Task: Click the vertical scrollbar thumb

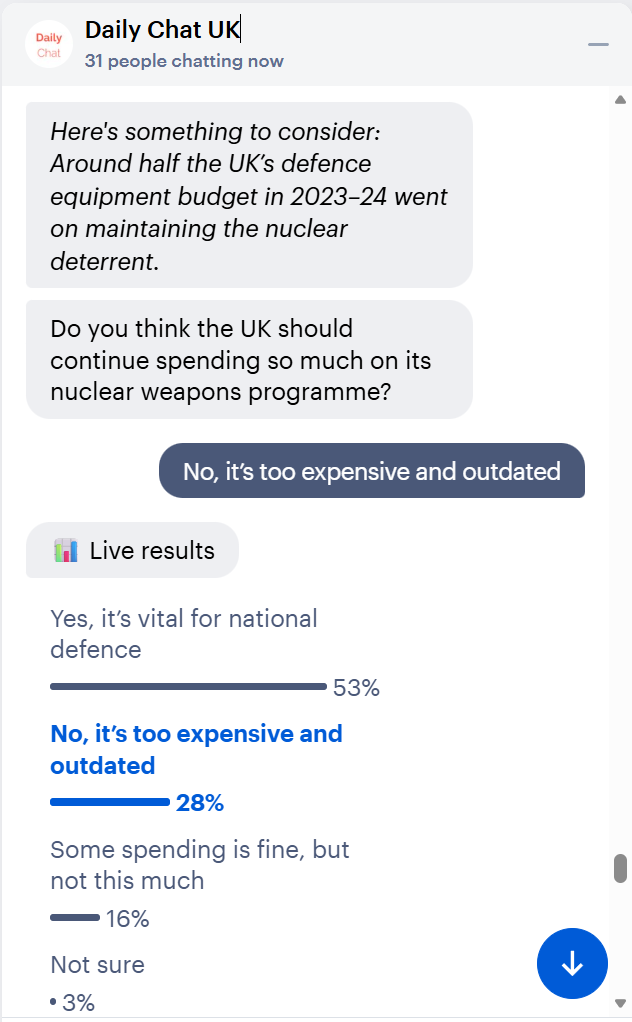Action: coord(620,868)
